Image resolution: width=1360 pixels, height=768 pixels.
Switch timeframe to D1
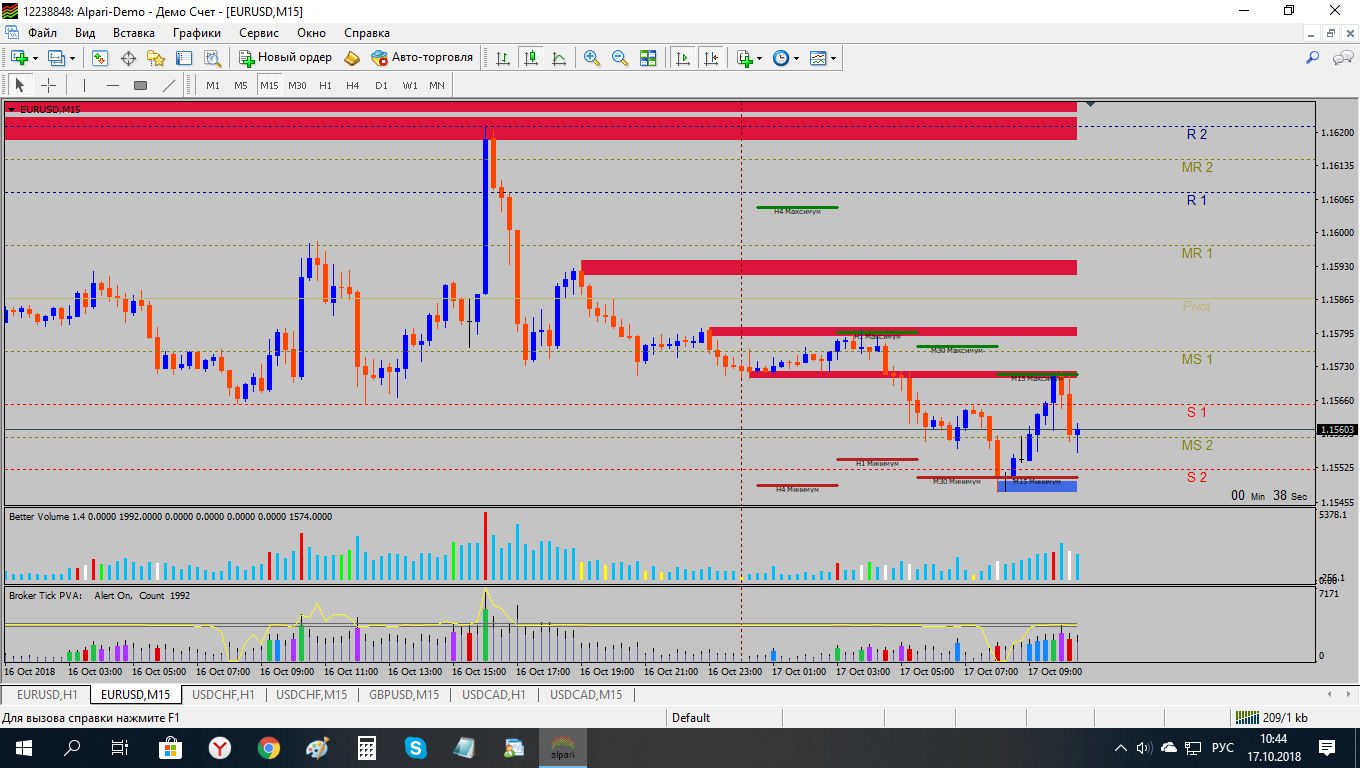coord(381,85)
